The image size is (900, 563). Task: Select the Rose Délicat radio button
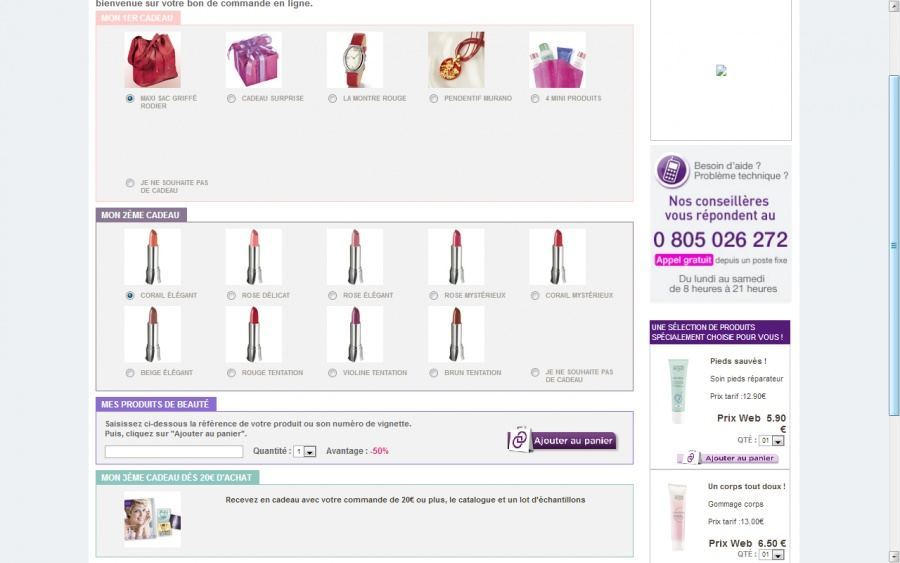point(231,296)
